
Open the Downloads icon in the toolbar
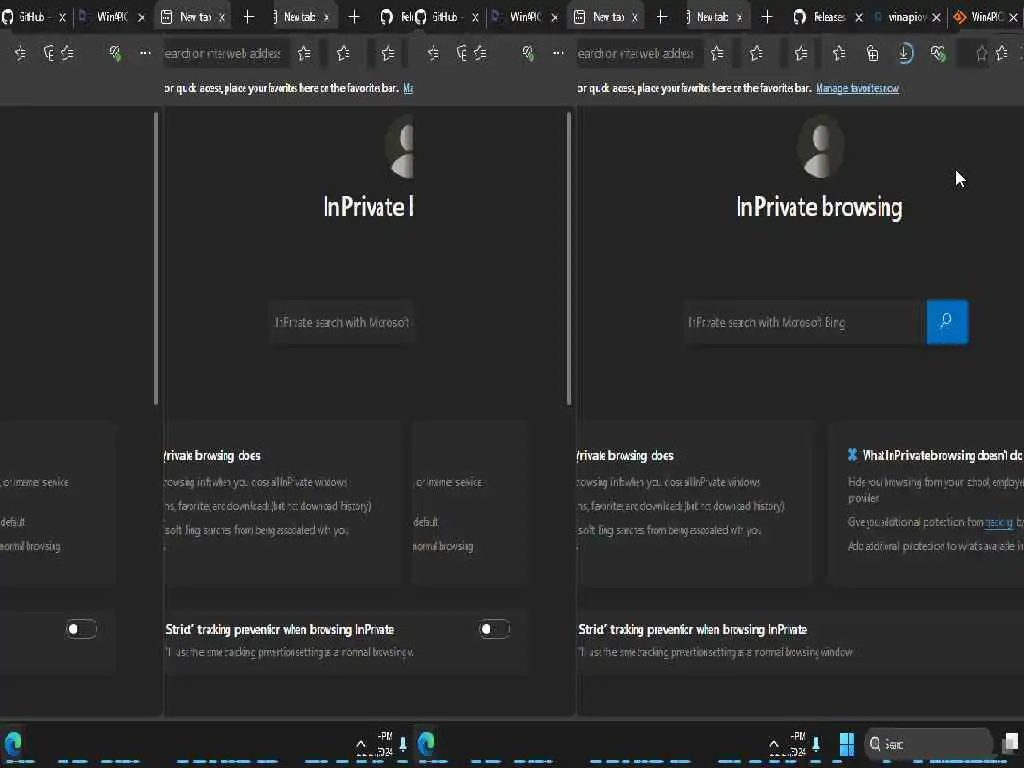pyautogui.click(x=905, y=54)
